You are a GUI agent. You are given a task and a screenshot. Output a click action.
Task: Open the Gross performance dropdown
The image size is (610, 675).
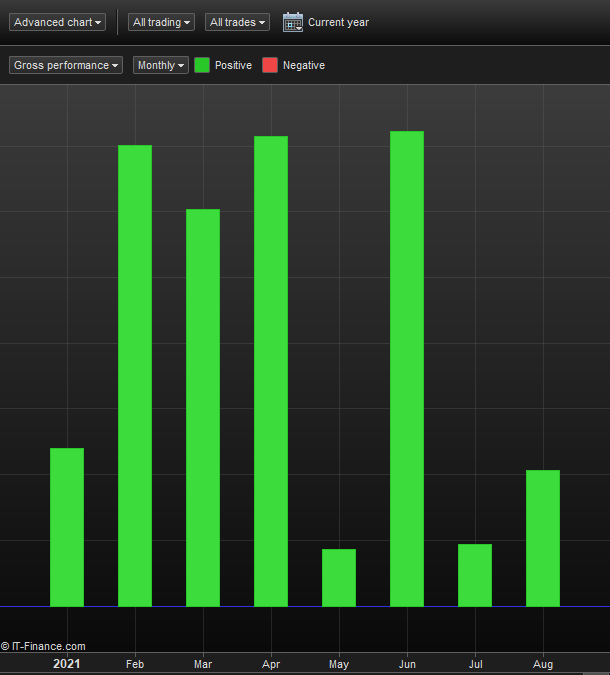pyautogui.click(x=66, y=65)
